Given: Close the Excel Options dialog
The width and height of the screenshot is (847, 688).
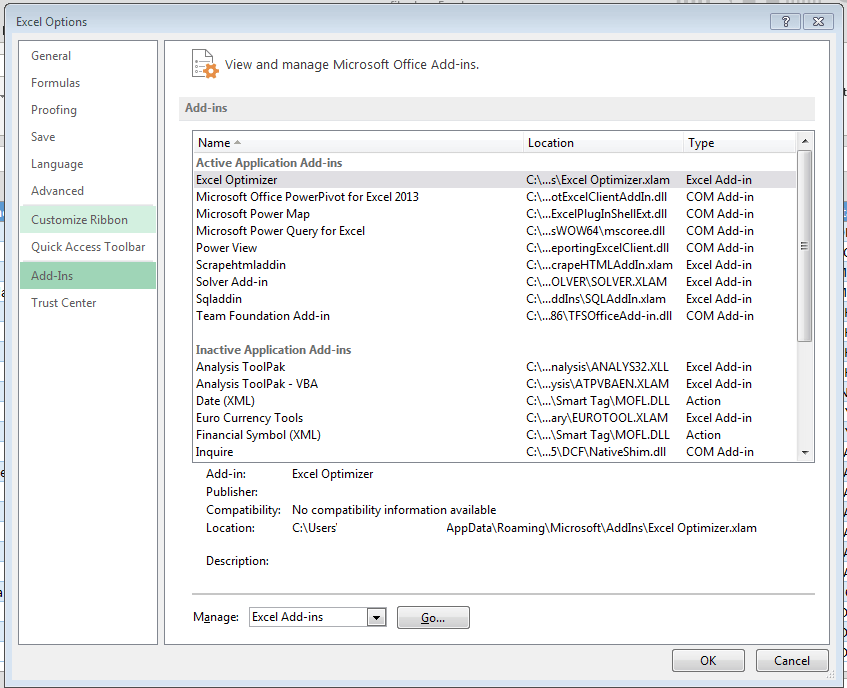Looking at the screenshot, I should click(818, 22).
